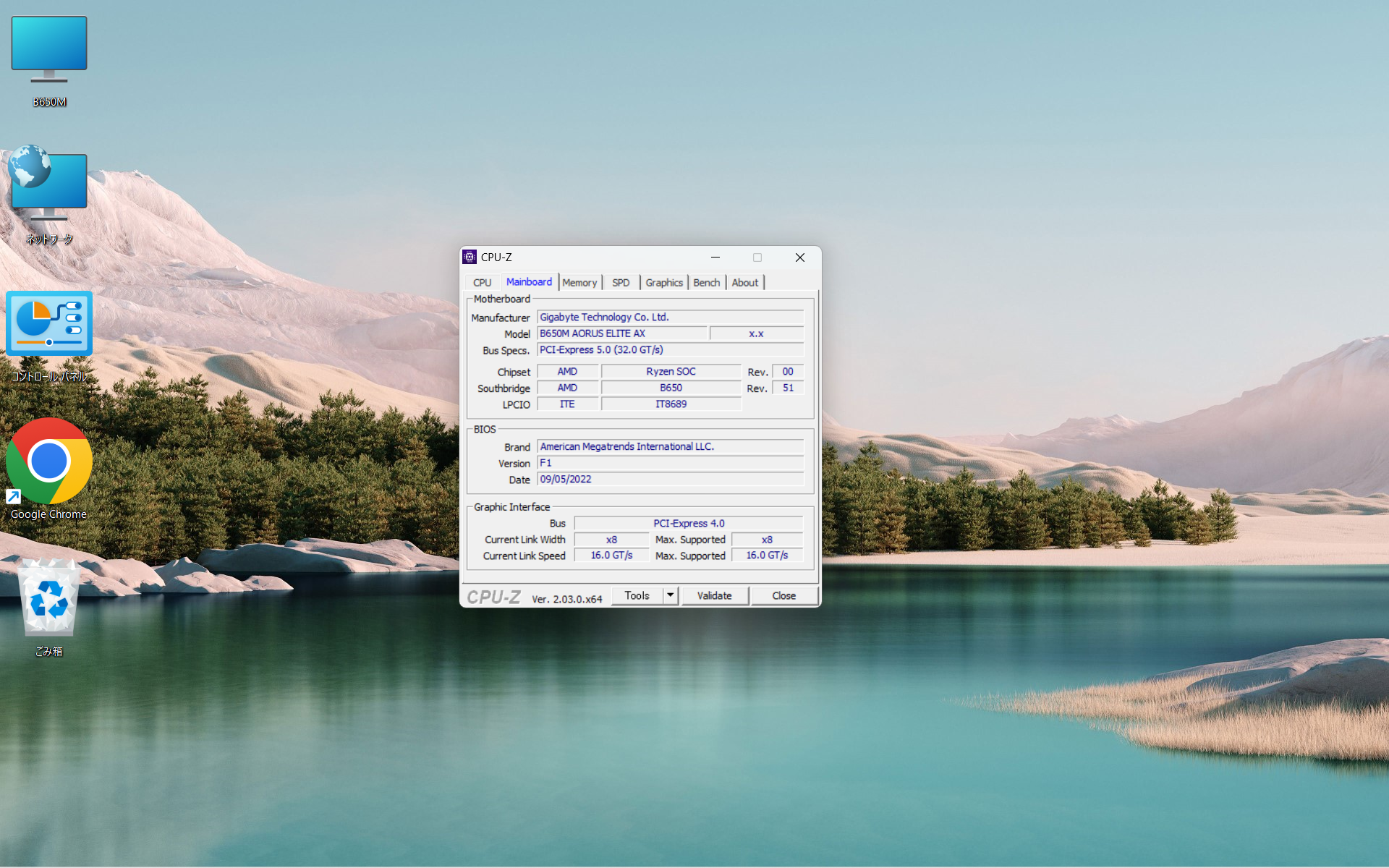The width and height of the screenshot is (1389, 868).
Task: Click the Southbridge B650 field
Action: 671,388
